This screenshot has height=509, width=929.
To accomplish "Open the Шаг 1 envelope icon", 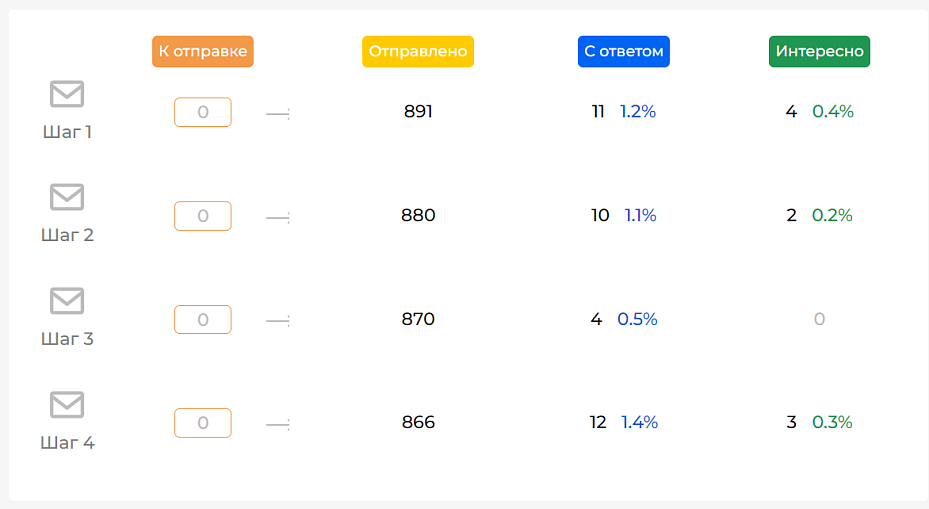I will [67, 94].
